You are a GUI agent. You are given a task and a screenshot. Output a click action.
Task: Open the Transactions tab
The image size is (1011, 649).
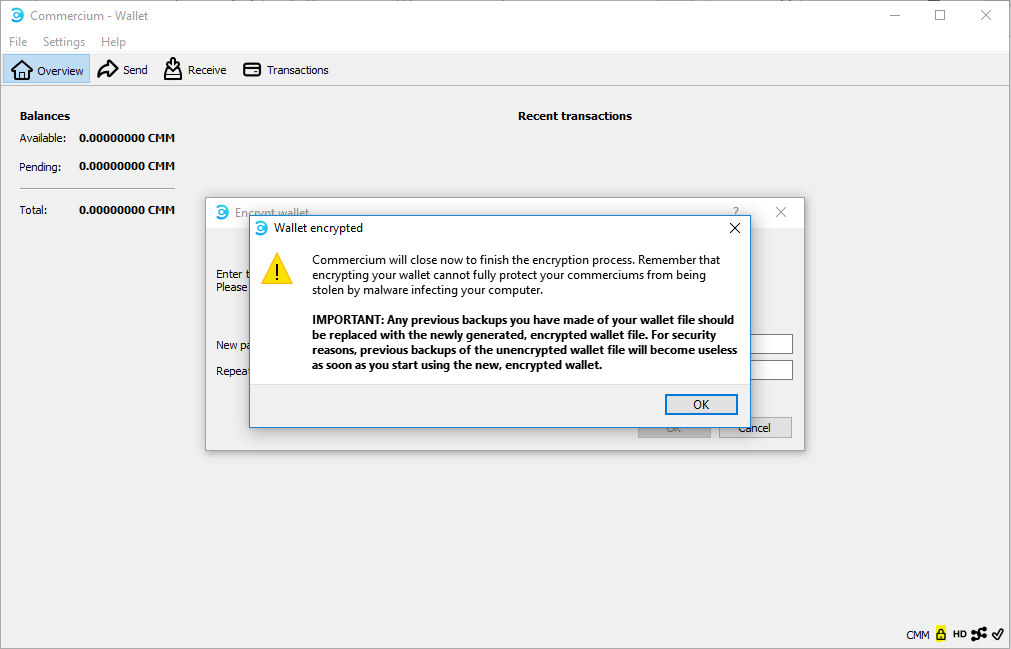(x=286, y=70)
